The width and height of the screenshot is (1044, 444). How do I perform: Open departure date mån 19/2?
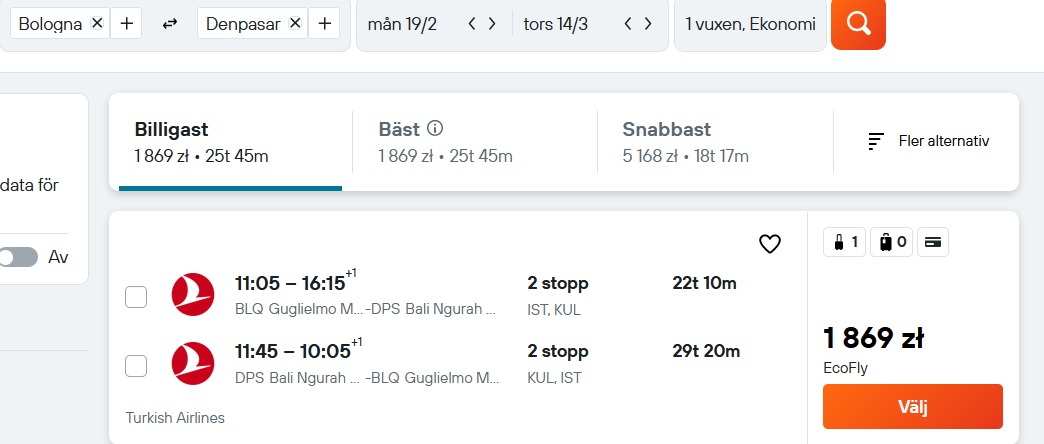pyautogui.click(x=402, y=25)
